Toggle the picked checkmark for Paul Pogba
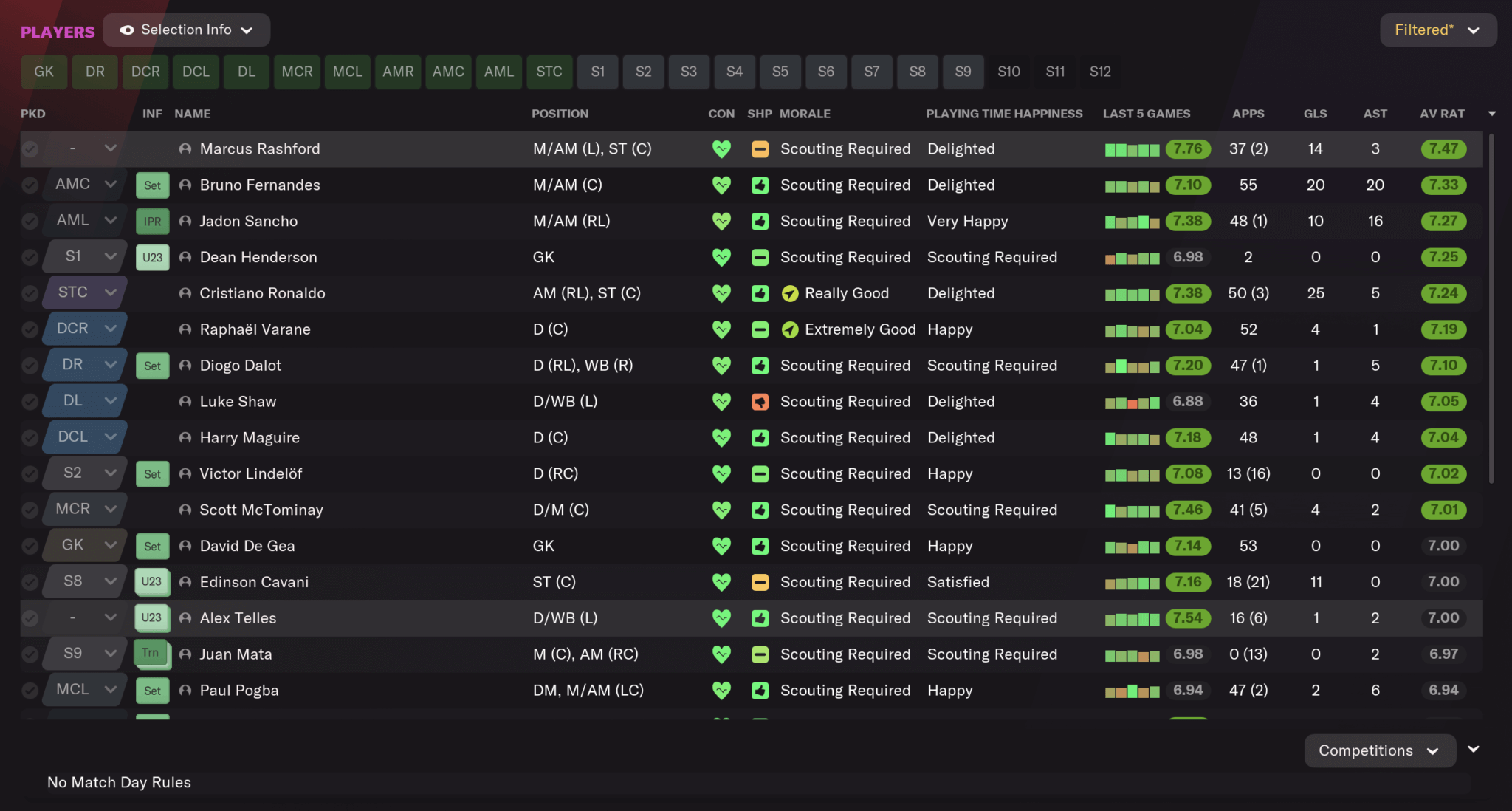 [x=30, y=691]
